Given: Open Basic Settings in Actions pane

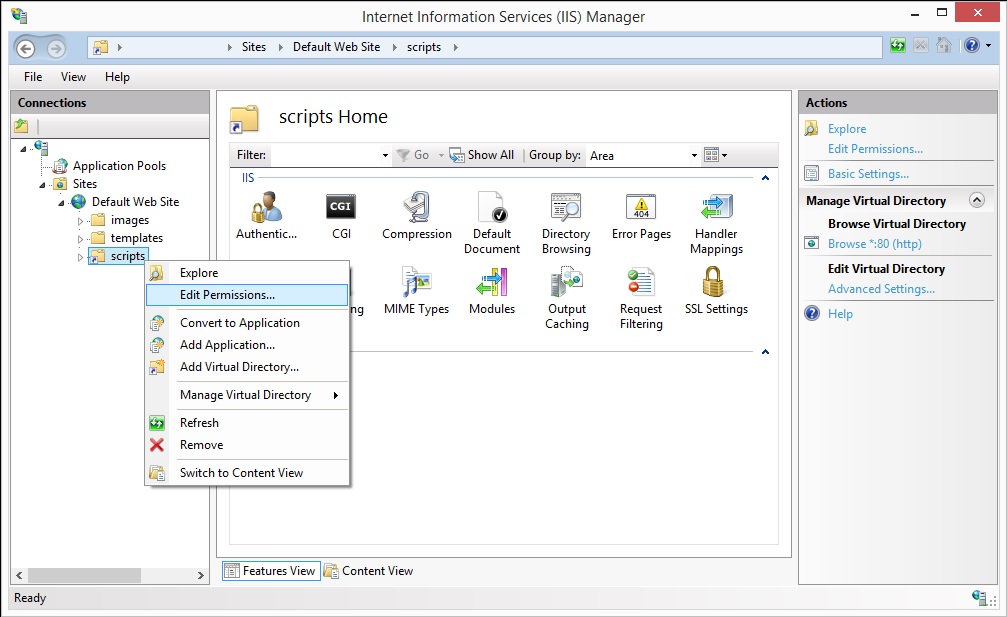Looking at the screenshot, I should (868, 174).
